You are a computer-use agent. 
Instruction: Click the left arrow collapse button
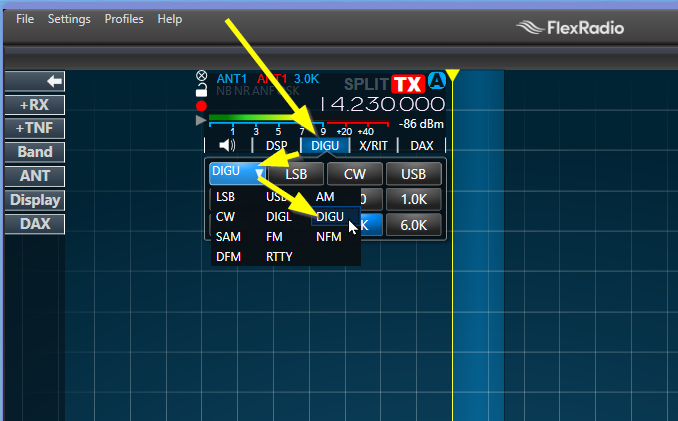[35, 81]
